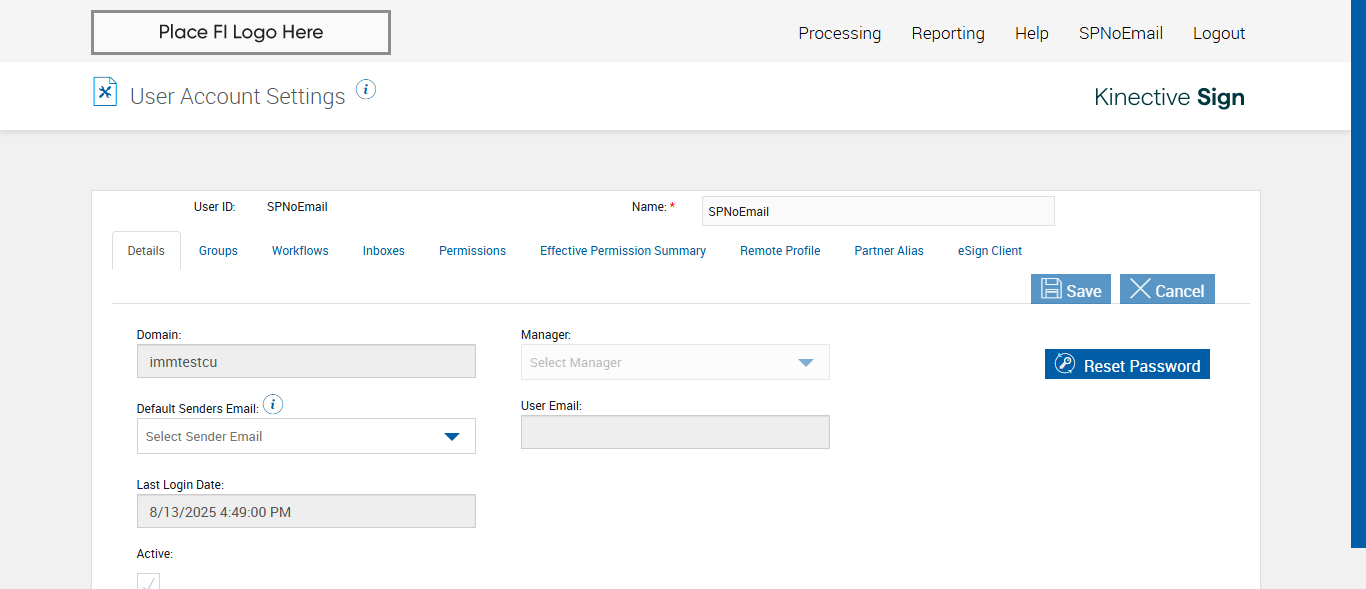
Task: Select the eSign Client tab
Action: pos(989,251)
